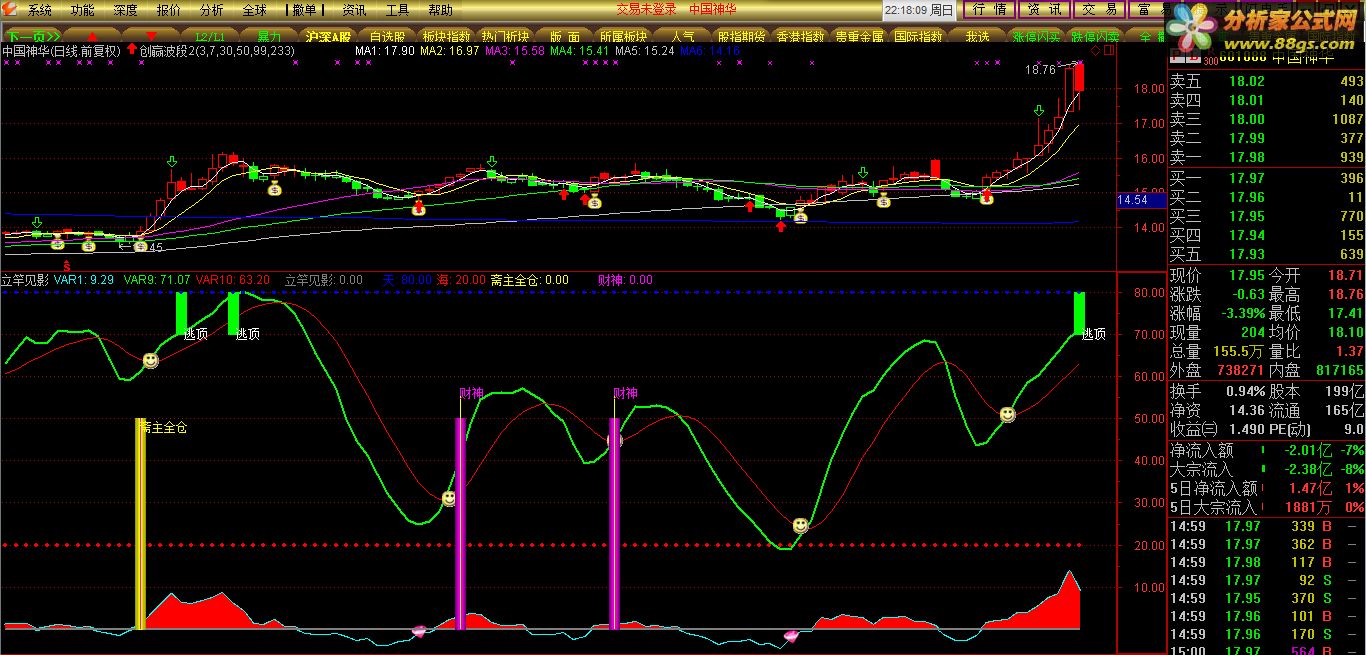Click the 交易 button
1366x655 pixels.
[1100, 10]
